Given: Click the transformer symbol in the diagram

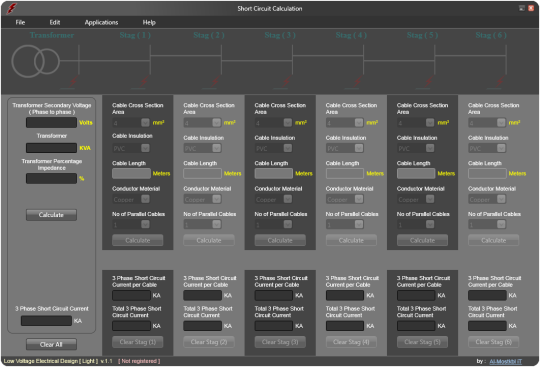Looking at the screenshot, I should [x=36, y=61].
